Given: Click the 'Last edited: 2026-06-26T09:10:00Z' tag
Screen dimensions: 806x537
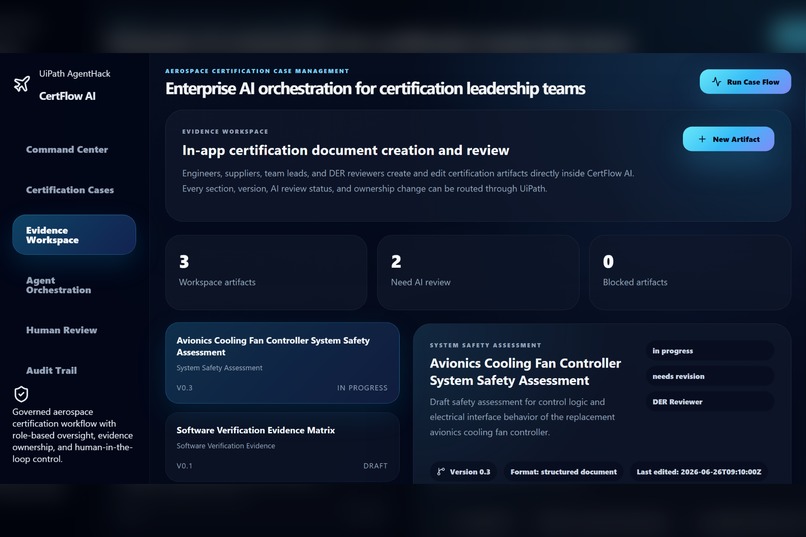Looking at the screenshot, I should pos(699,472).
